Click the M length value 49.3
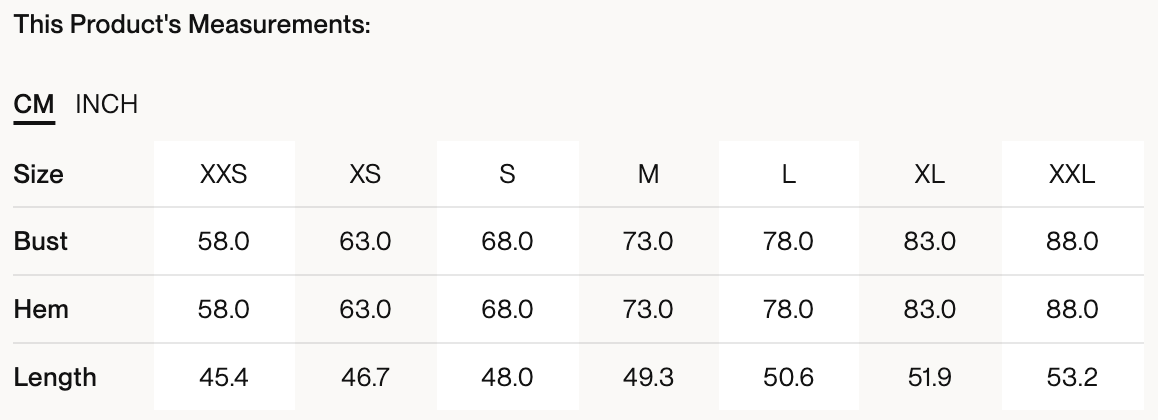1158x420 pixels. click(x=648, y=377)
